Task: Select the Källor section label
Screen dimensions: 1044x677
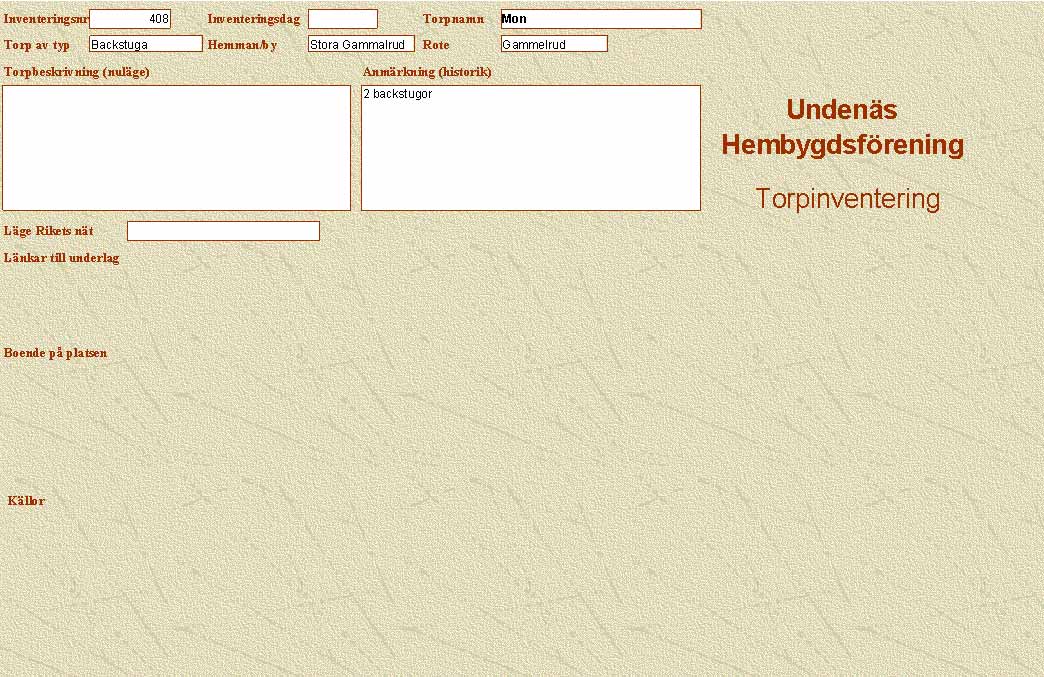Action: coord(26,501)
